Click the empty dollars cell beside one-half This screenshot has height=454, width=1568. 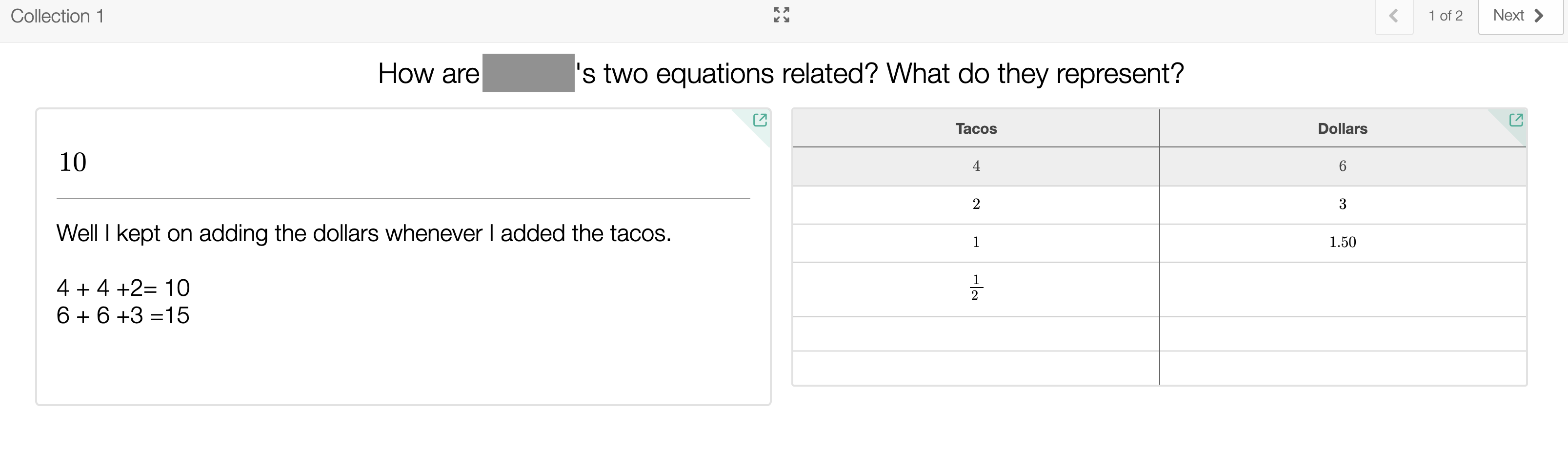pos(1342,288)
